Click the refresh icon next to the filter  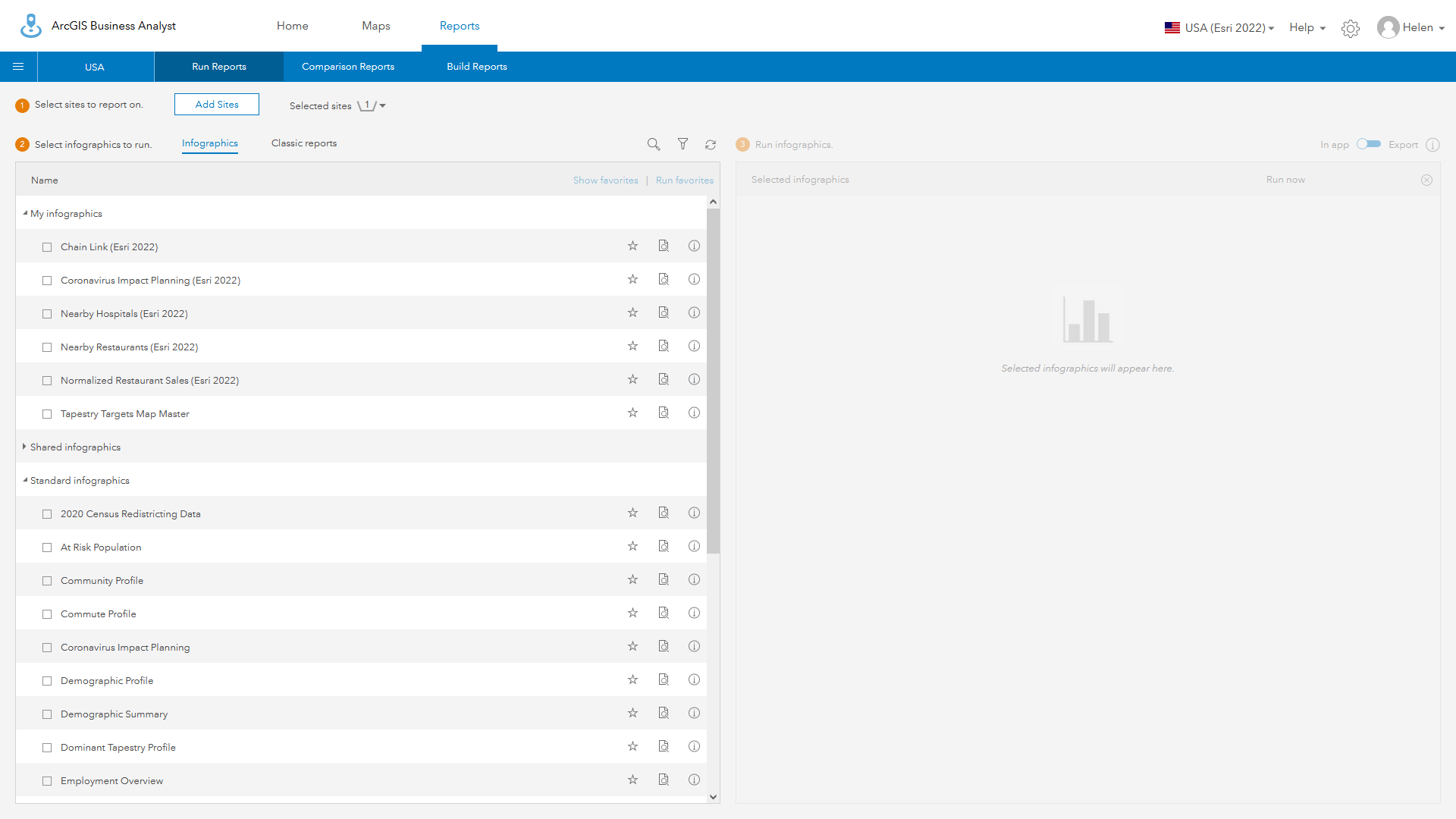click(x=711, y=144)
